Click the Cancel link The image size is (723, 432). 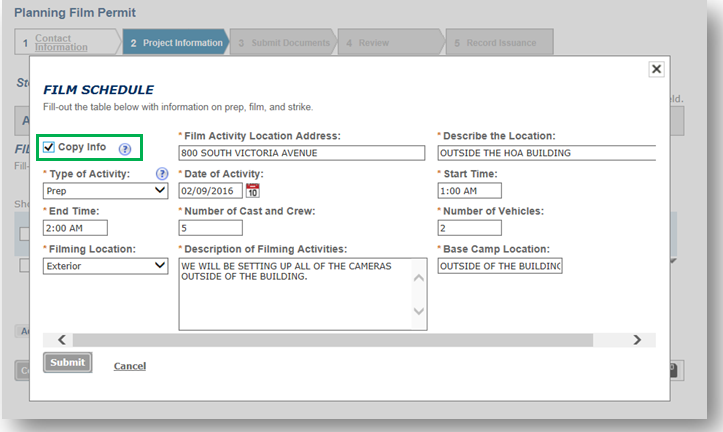tap(130, 366)
